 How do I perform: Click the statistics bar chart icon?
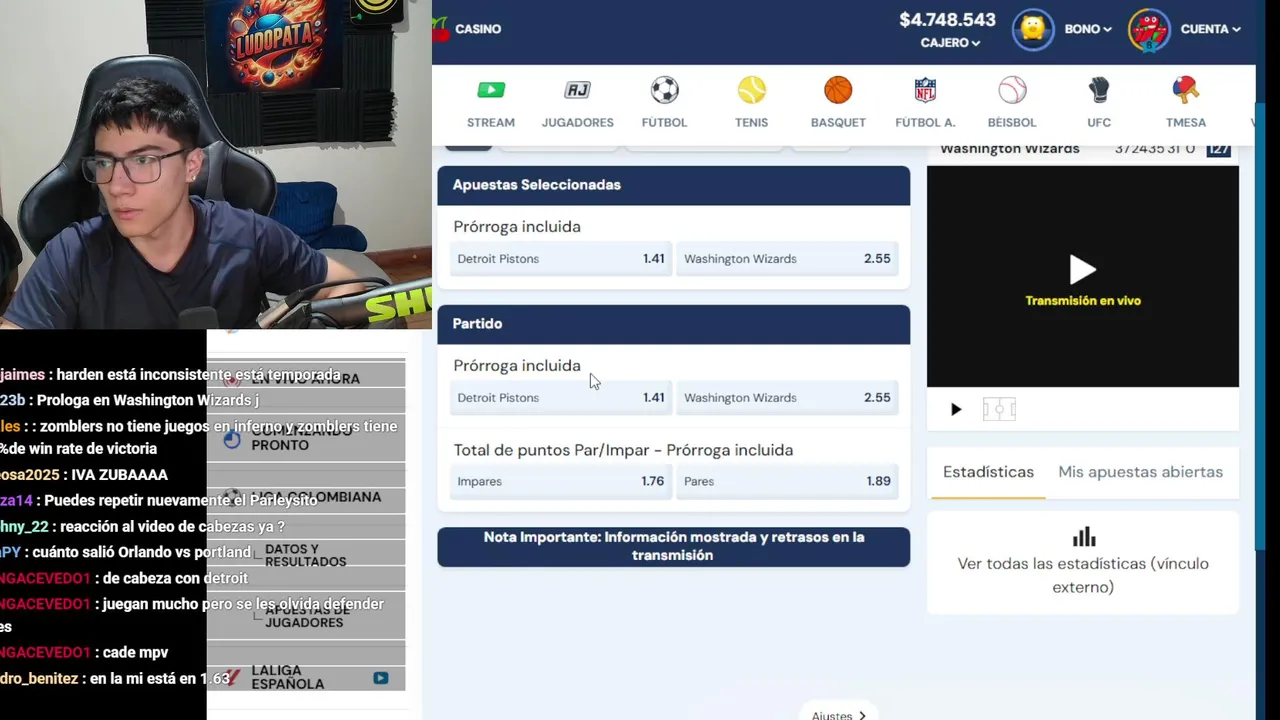(1083, 537)
